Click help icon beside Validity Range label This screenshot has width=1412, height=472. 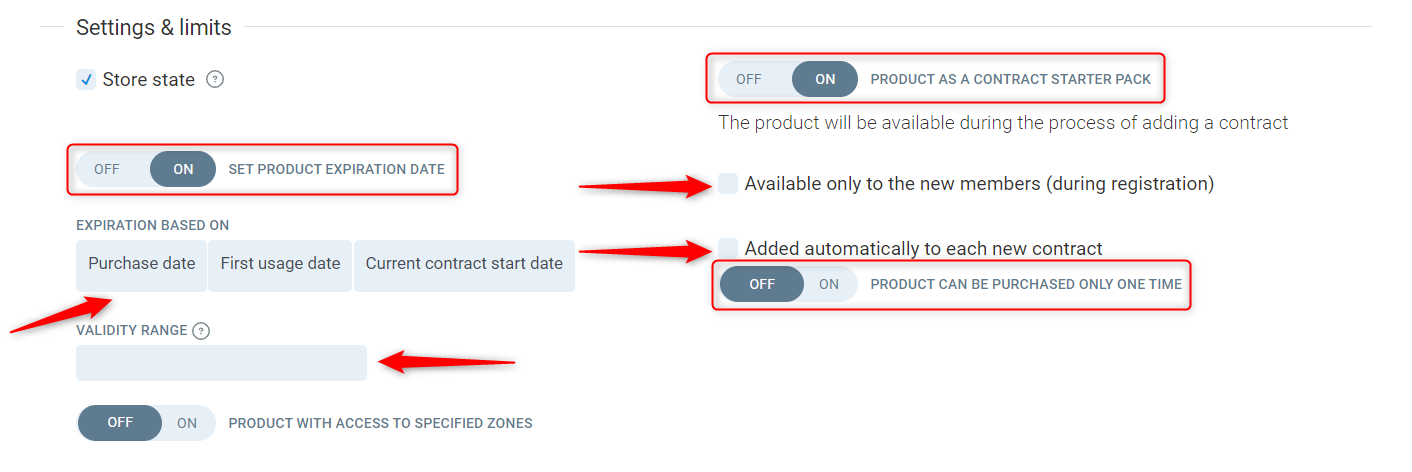pos(201,331)
